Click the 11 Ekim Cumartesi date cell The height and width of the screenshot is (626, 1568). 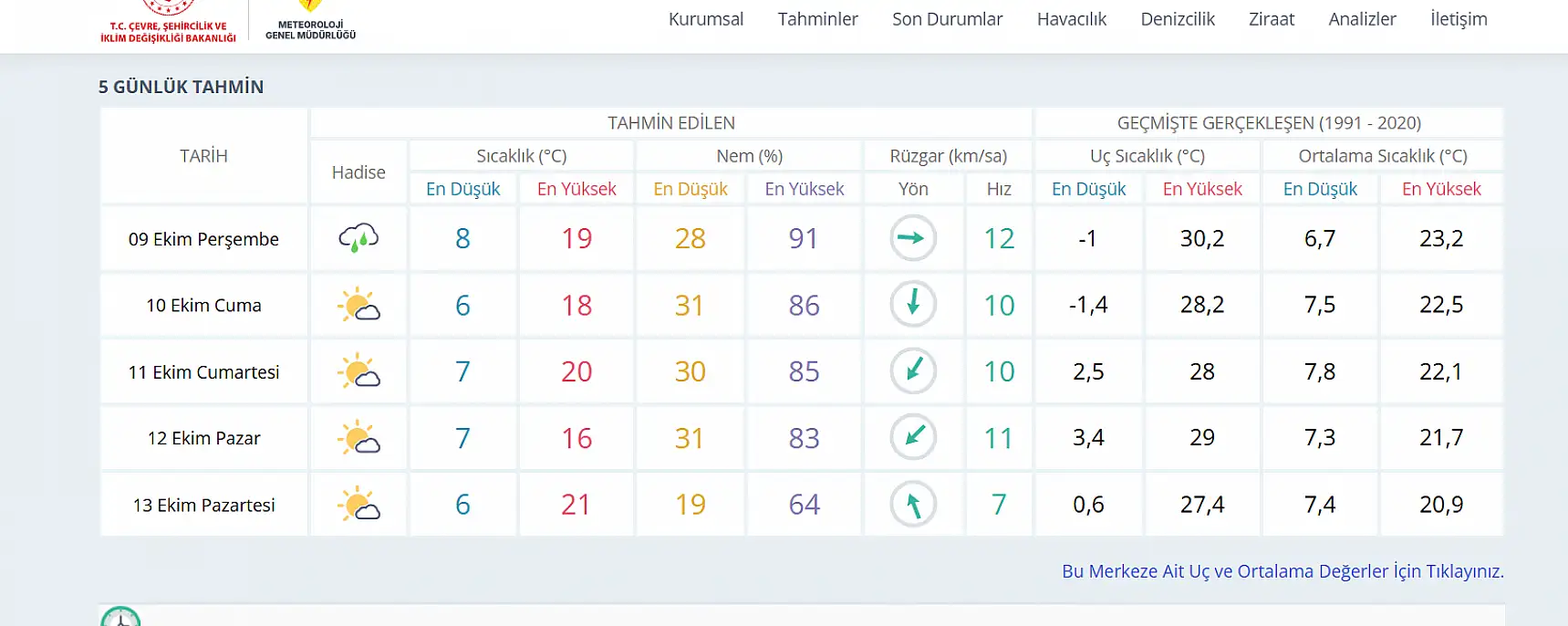pyautogui.click(x=203, y=372)
